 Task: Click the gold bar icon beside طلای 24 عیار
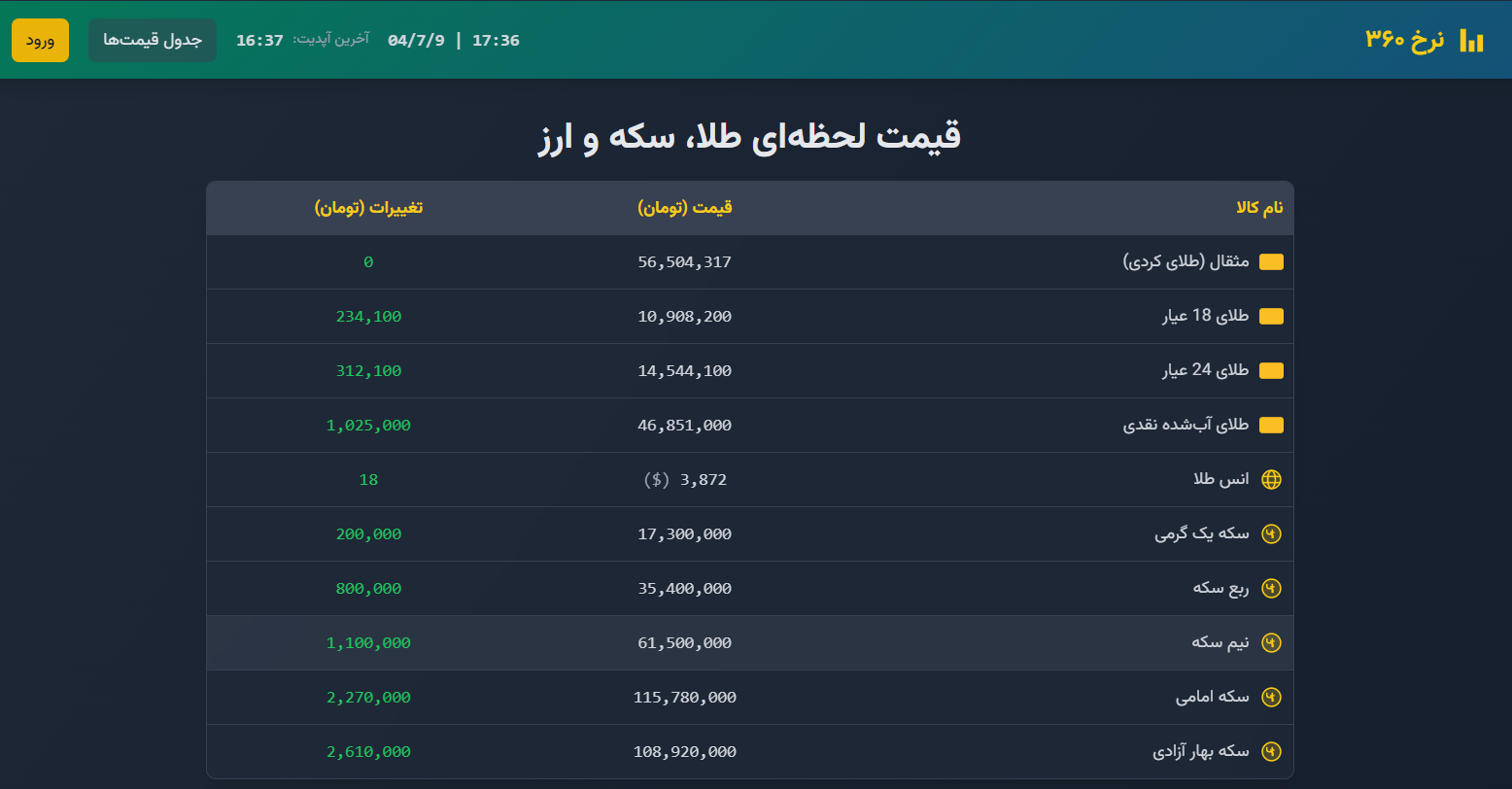(1273, 370)
